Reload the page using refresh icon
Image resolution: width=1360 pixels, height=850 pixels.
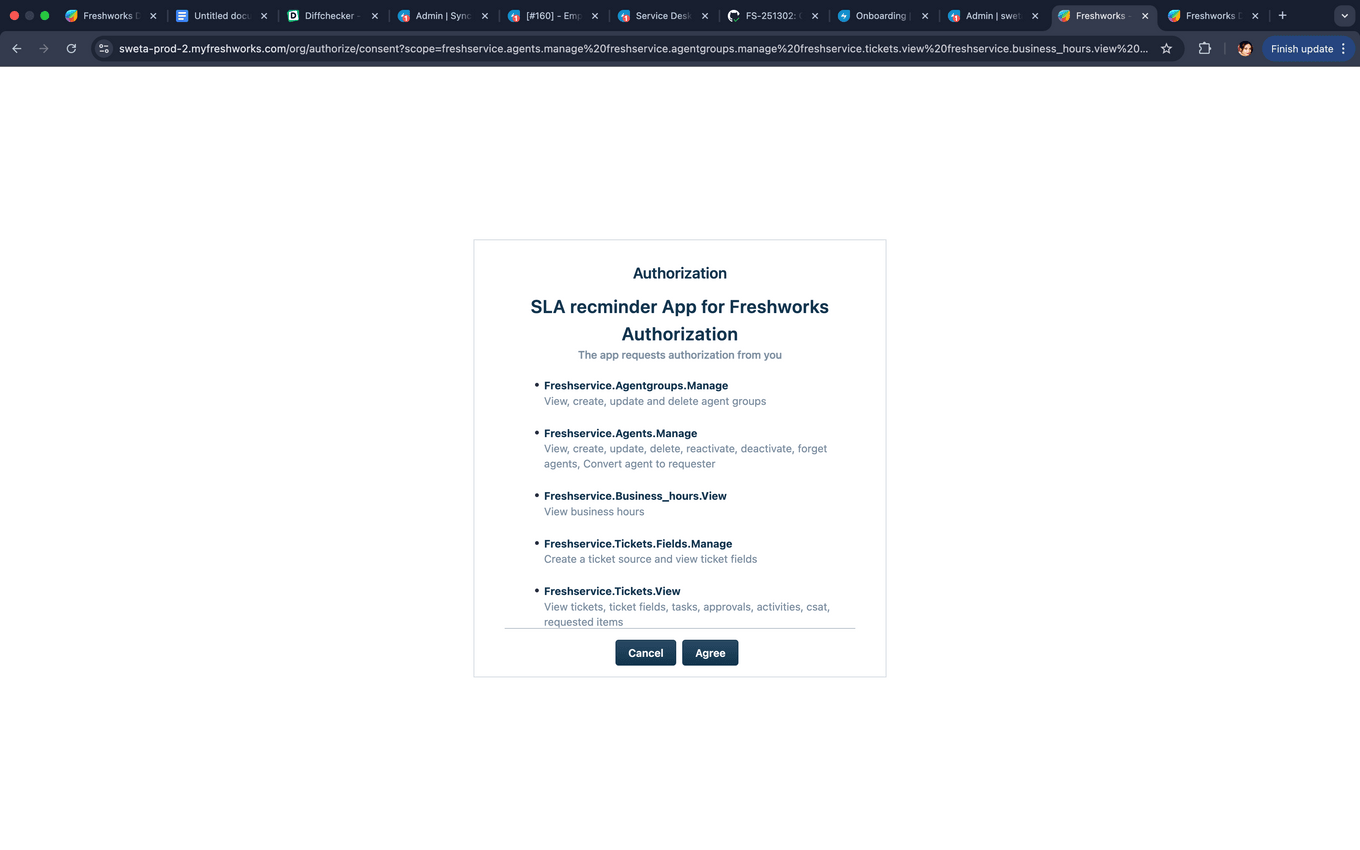[x=71, y=48]
